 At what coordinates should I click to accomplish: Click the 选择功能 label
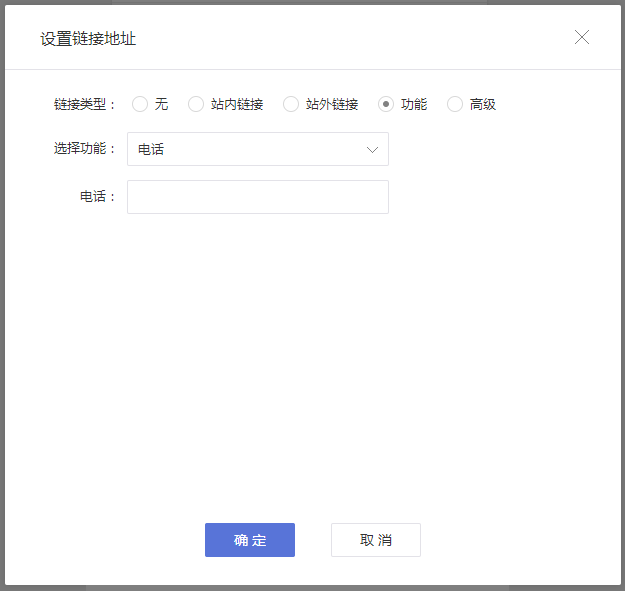click(85, 148)
